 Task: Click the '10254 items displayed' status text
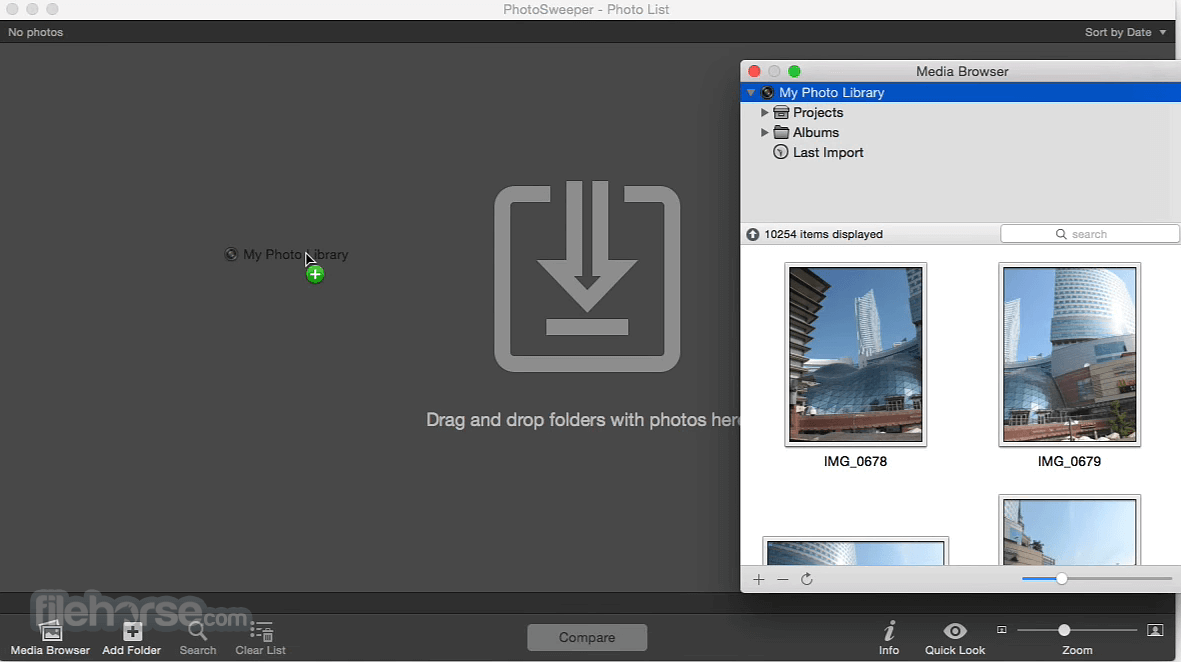823,234
